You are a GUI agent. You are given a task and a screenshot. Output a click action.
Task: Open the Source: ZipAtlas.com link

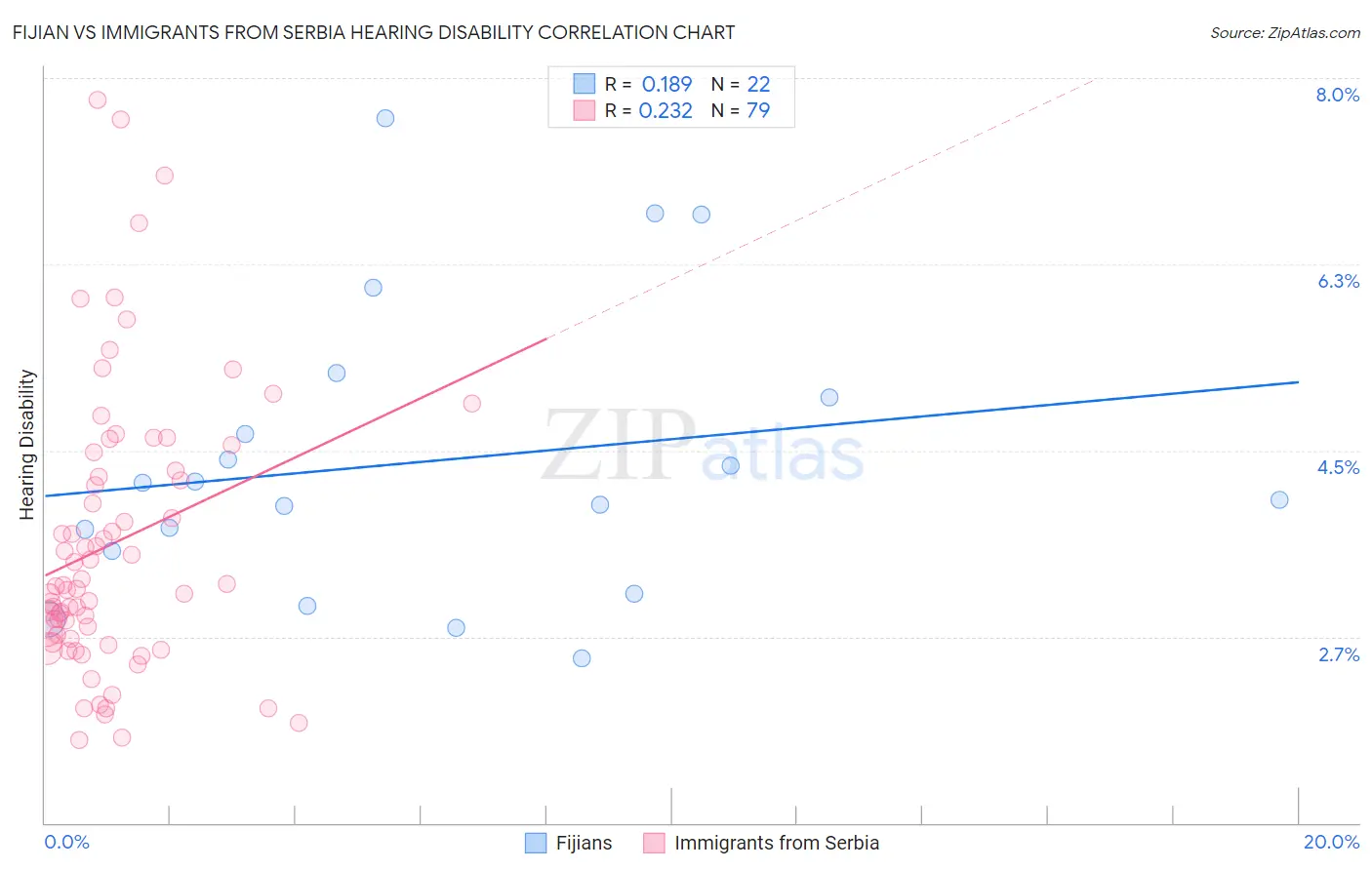click(1285, 32)
